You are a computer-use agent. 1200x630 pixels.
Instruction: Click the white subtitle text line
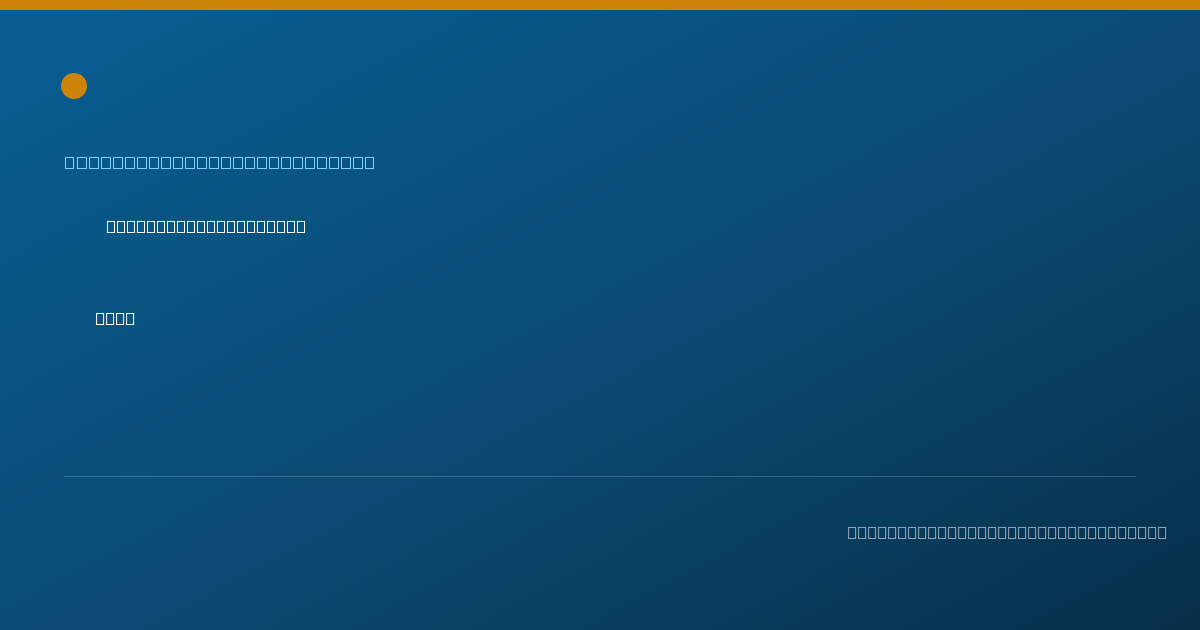tap(206, 227)
